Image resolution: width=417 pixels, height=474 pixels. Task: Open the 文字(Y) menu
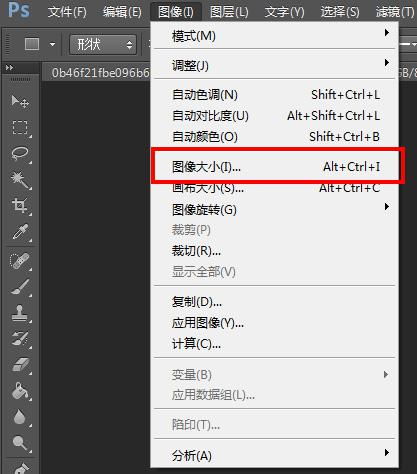[x=284, y=12]
